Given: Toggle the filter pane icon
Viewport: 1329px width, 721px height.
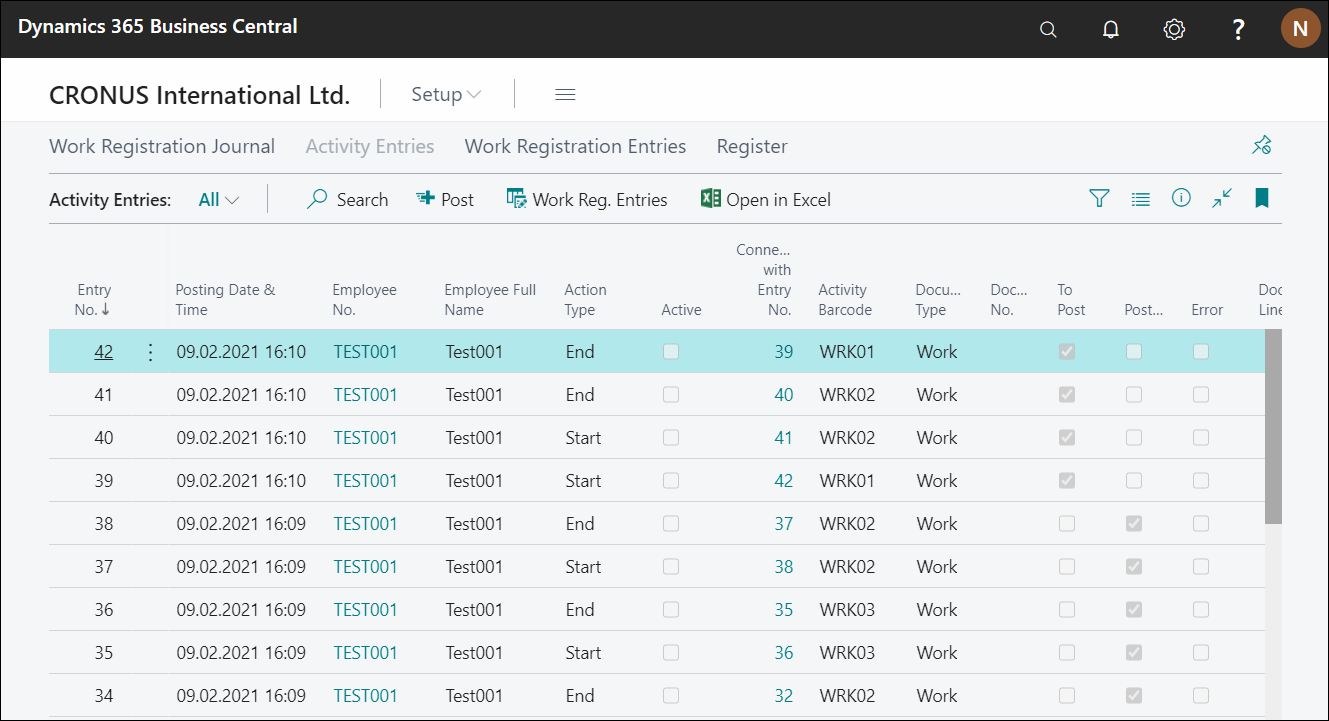Looking at the screenshot, I should (1100, 199).
